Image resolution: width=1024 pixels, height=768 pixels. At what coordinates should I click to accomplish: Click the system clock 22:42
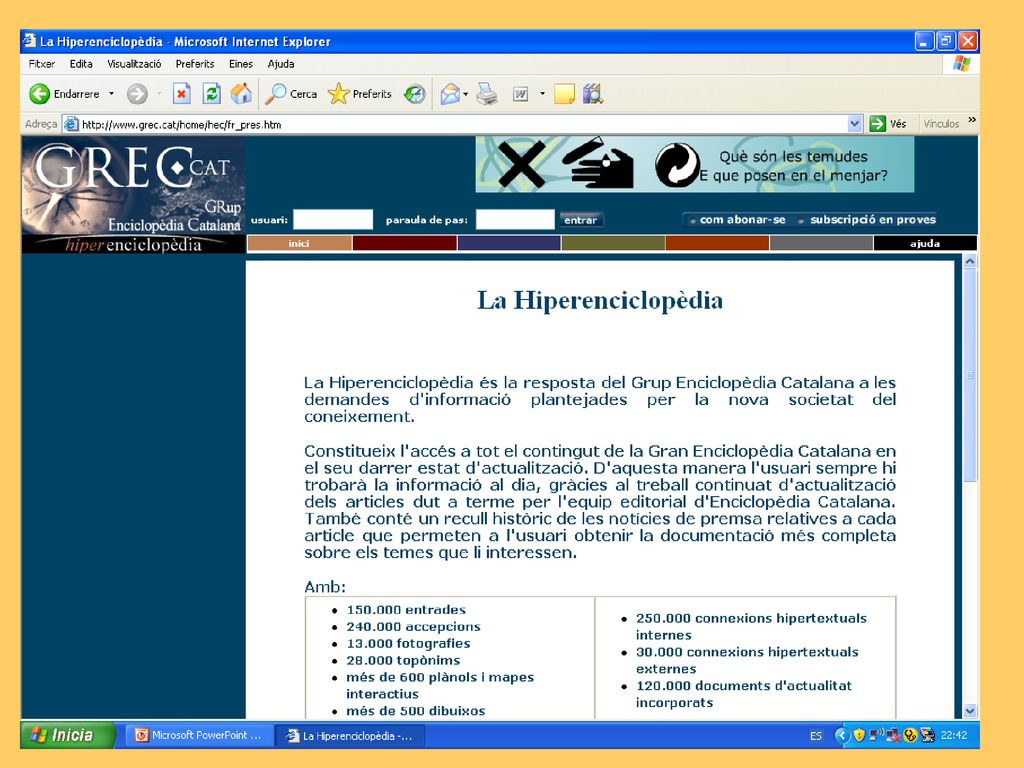tap(953, 735)
